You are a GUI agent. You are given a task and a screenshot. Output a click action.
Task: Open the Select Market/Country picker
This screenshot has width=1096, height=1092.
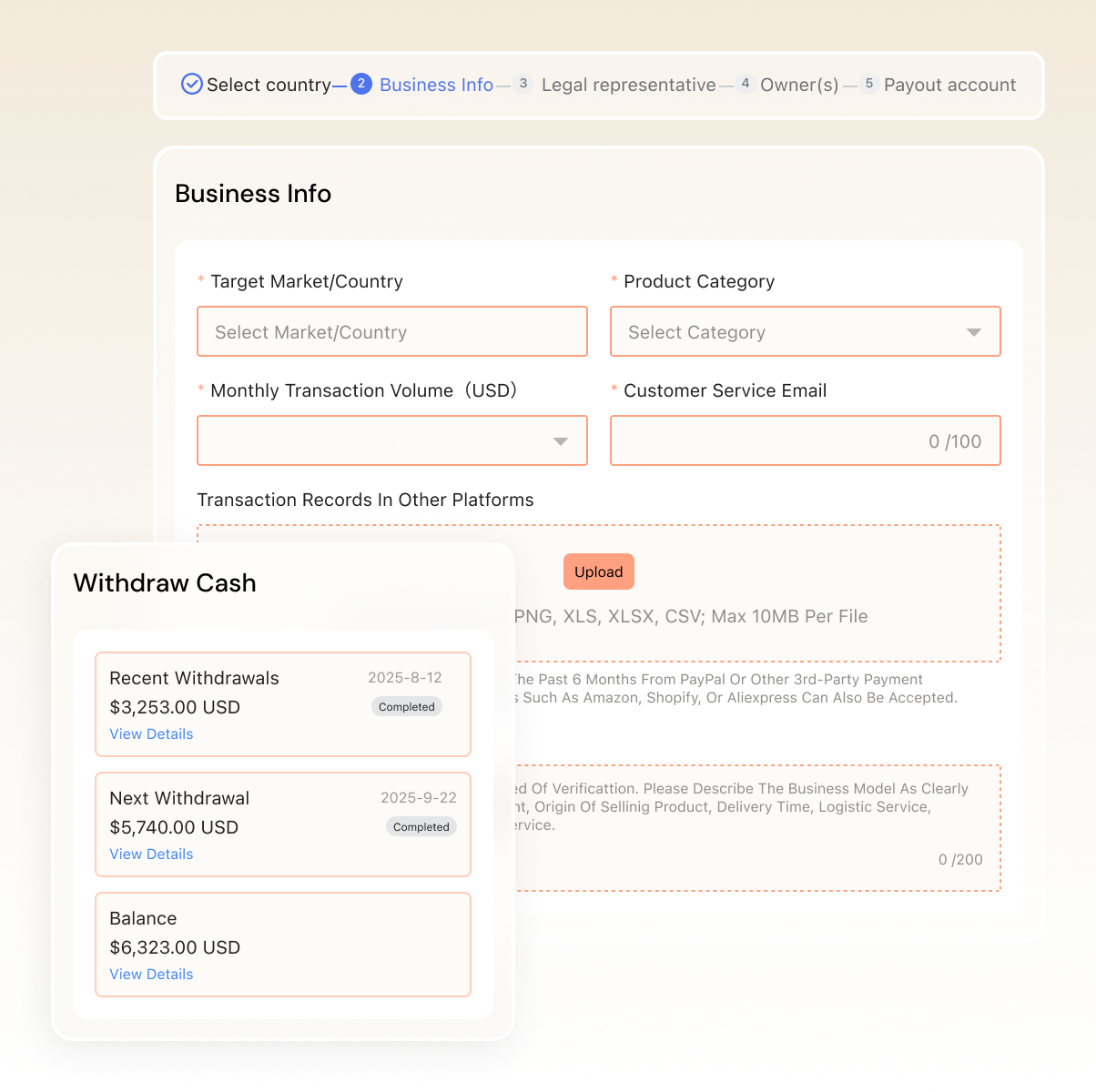coord(391,331)
